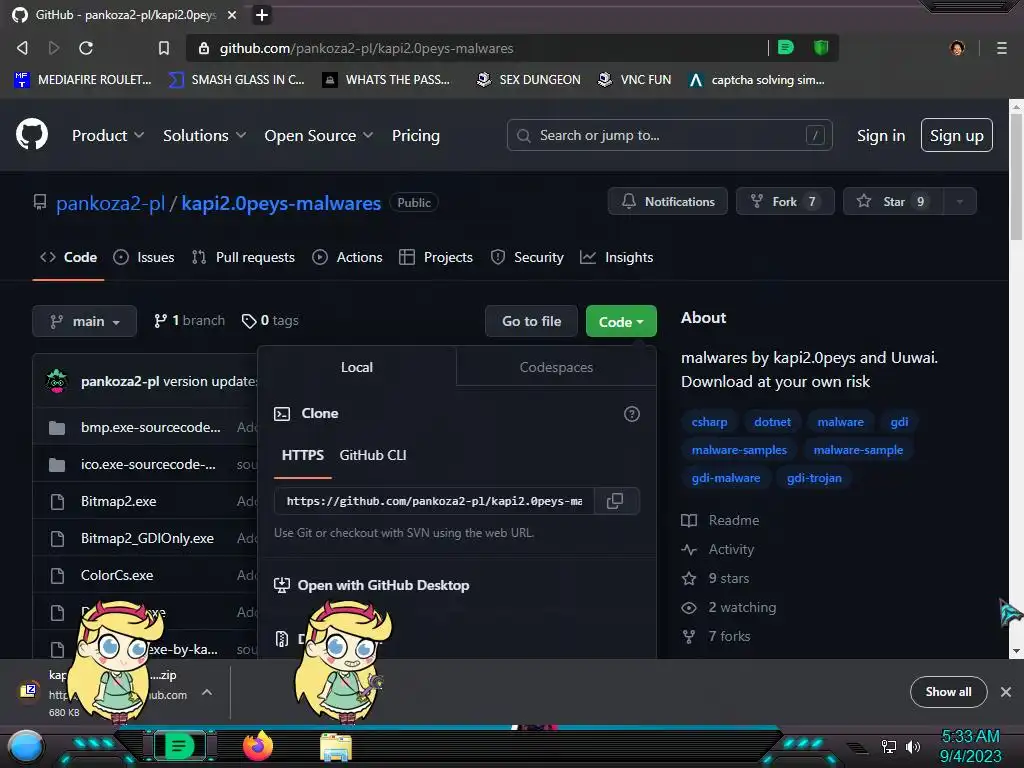Viewport: 1024px width, 768px height.
Task: Open the Insights tab
Action: tap(616, 257)
